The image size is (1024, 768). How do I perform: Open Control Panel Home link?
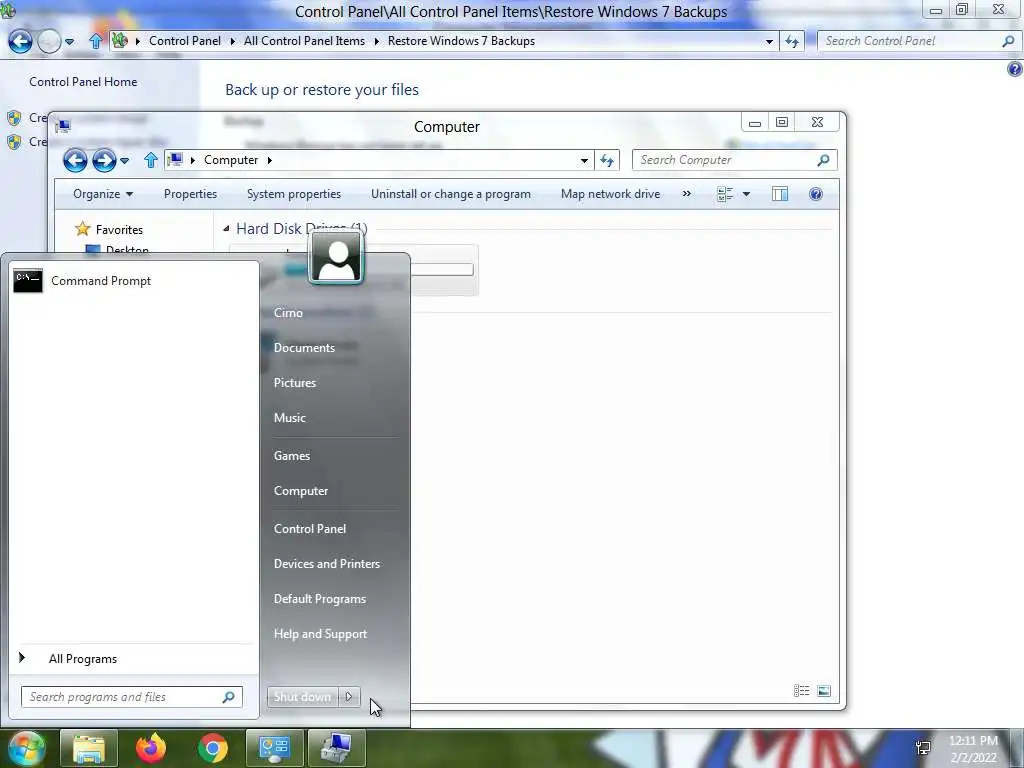[83, 82]
